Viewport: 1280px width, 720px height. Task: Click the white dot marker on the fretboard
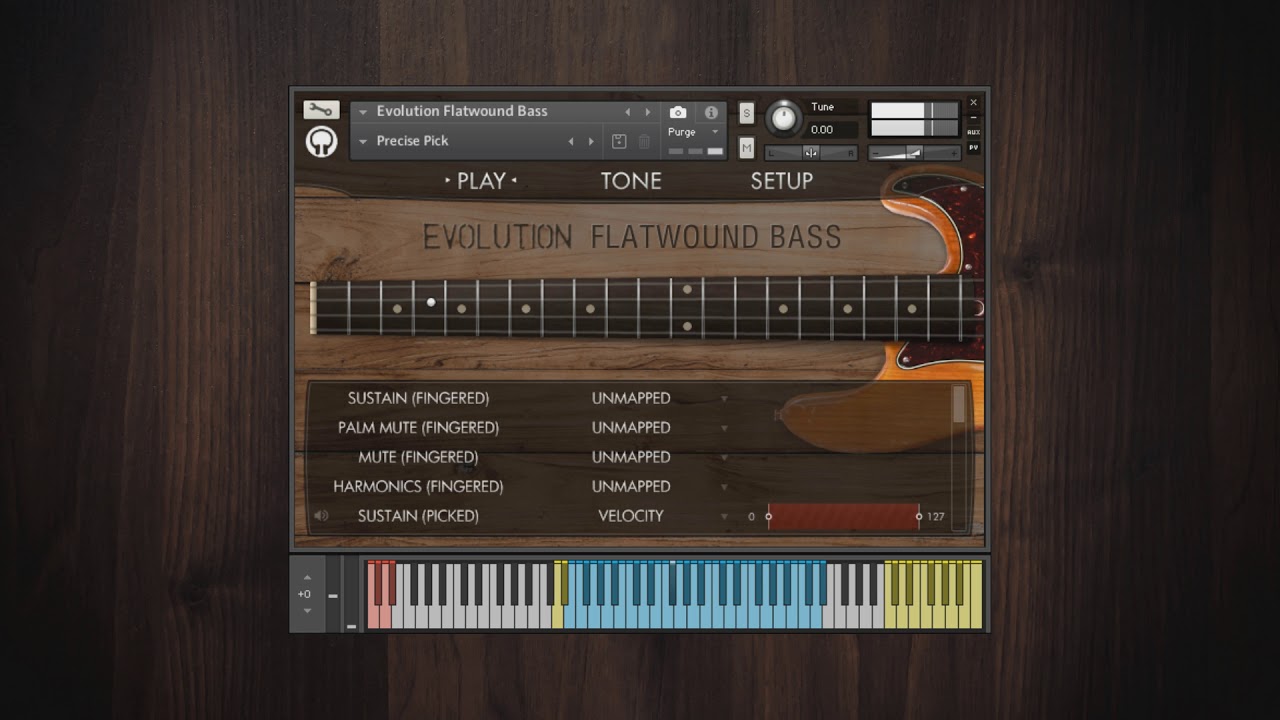[431, 302]
